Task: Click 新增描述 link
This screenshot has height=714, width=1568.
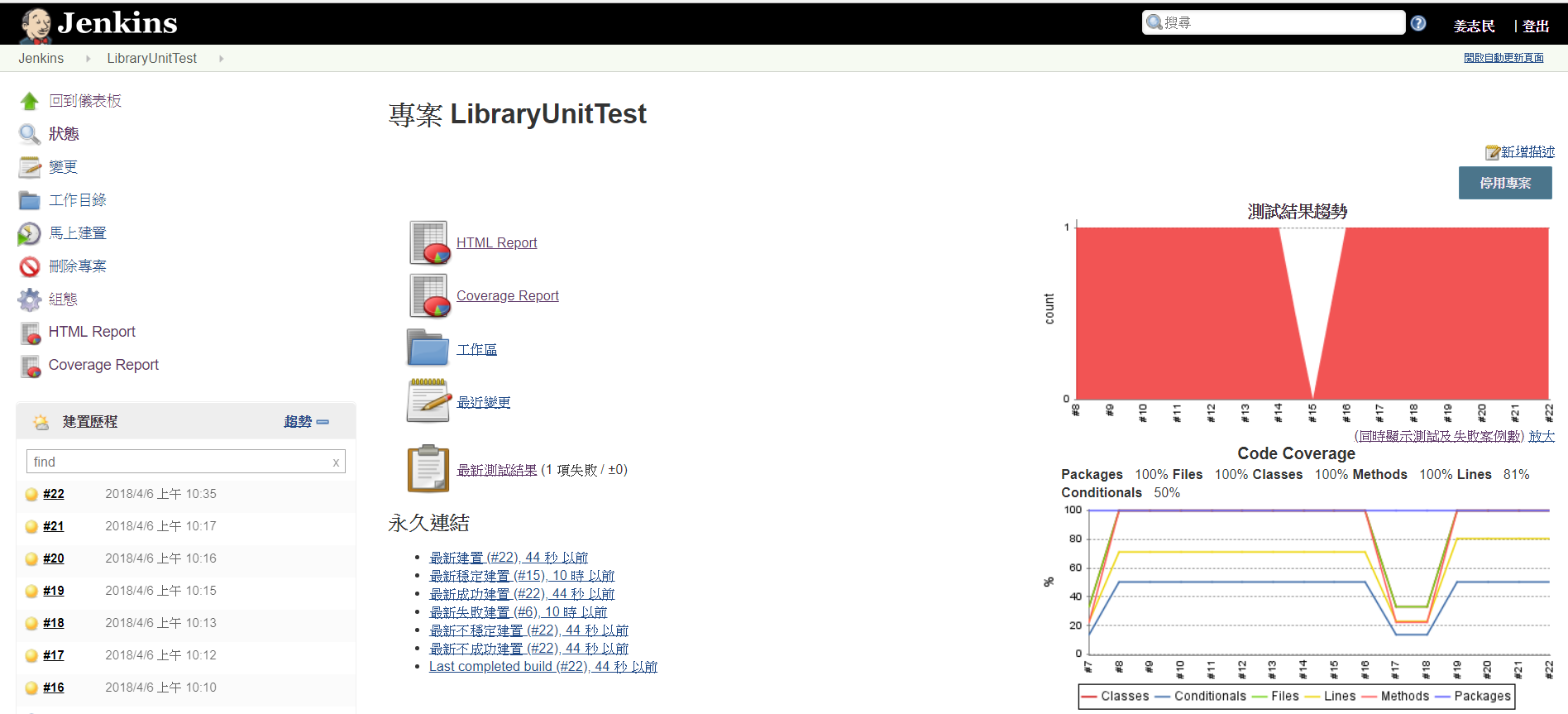Action: 1528,152
